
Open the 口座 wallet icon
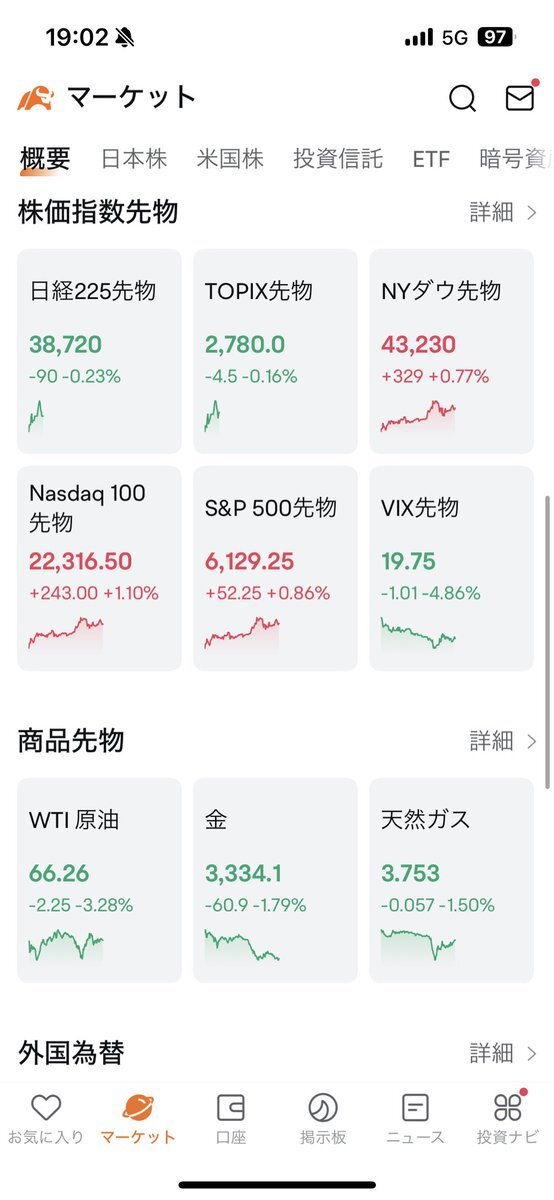(x=231, y=1107)
